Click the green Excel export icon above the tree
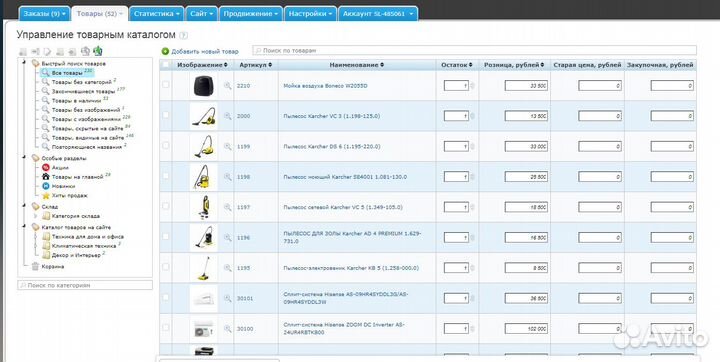This screenshot has width=720, height=362. [98, 51]
